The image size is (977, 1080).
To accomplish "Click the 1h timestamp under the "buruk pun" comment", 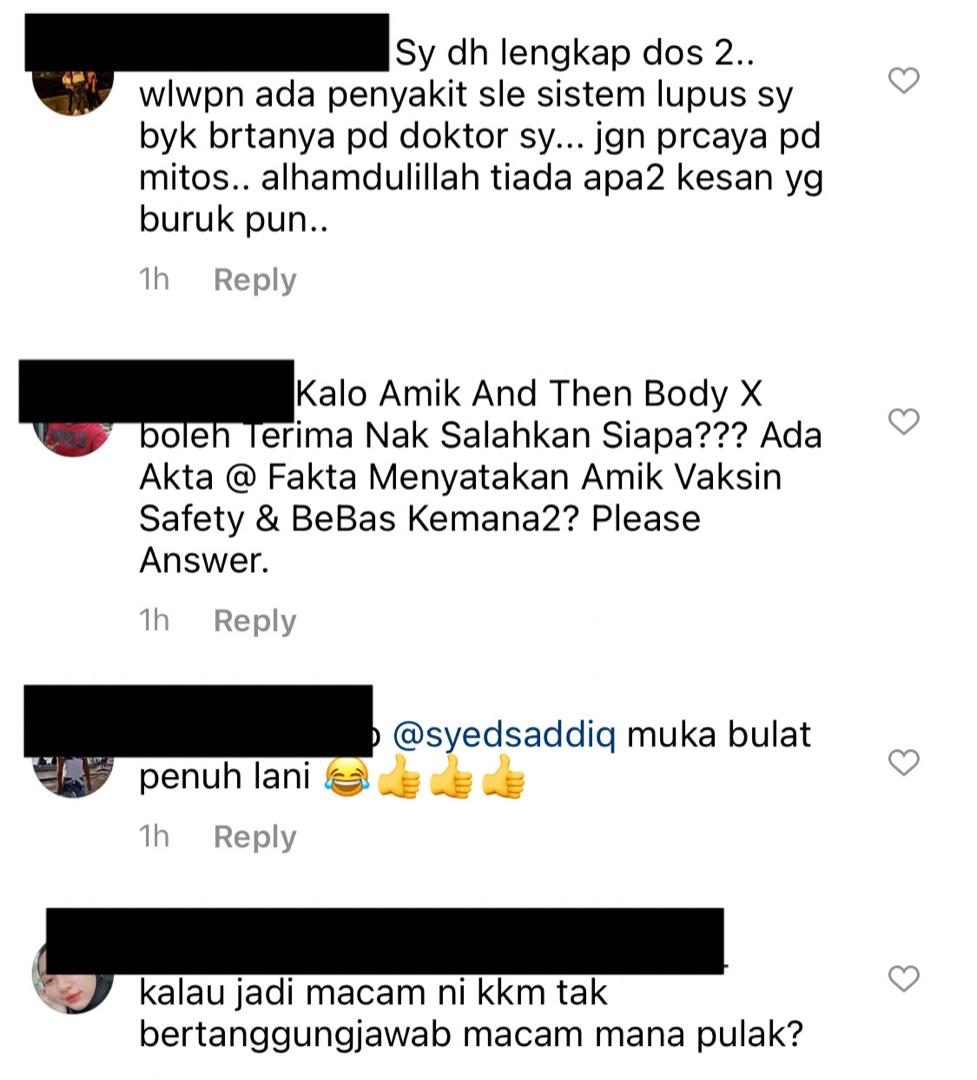I will point(154,280).
